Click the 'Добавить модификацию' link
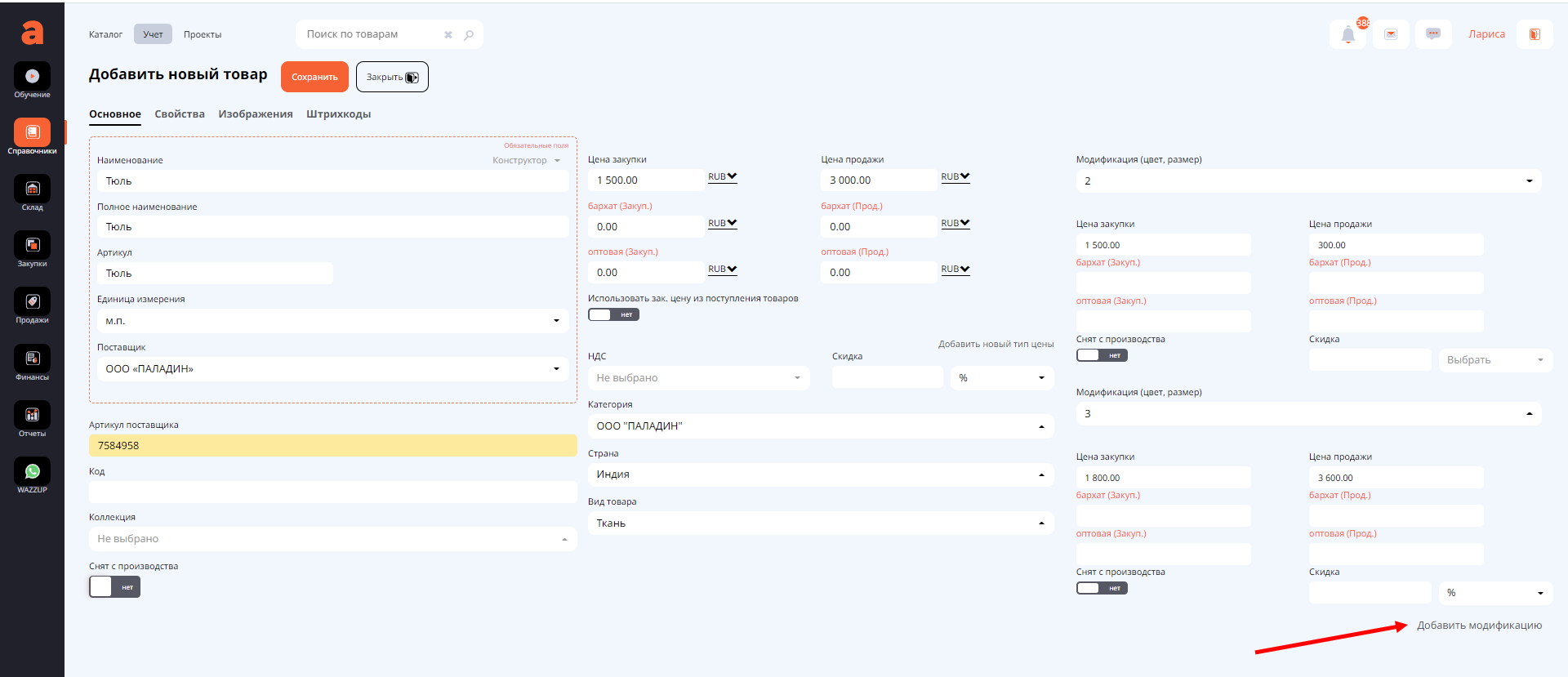Viewport: 1568px width, 677px height. pyautogui.click(x=1479, y=626)
